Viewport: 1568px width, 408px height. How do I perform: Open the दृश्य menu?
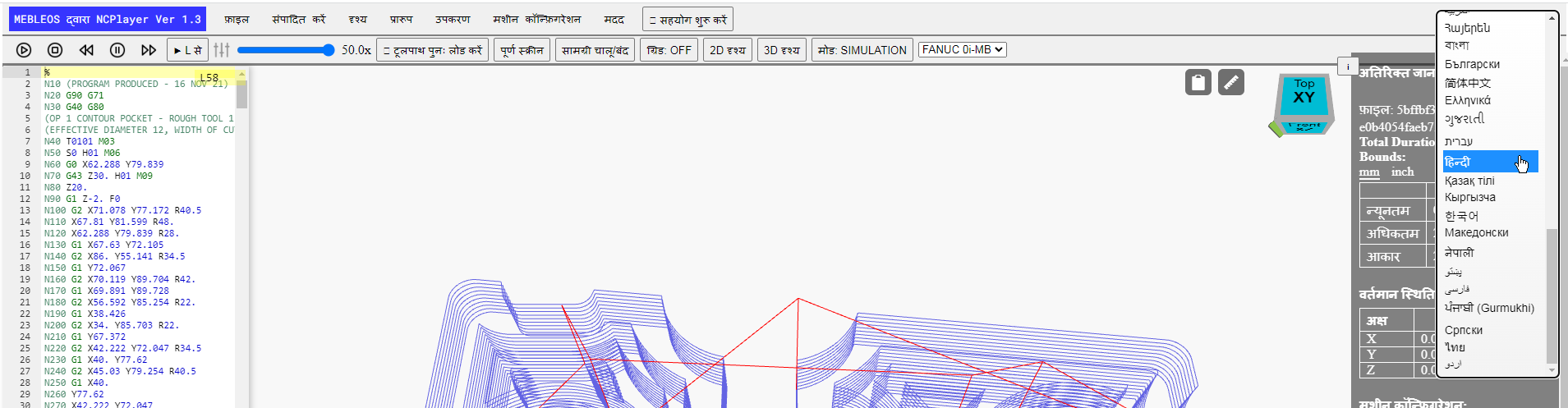[358, 20]
